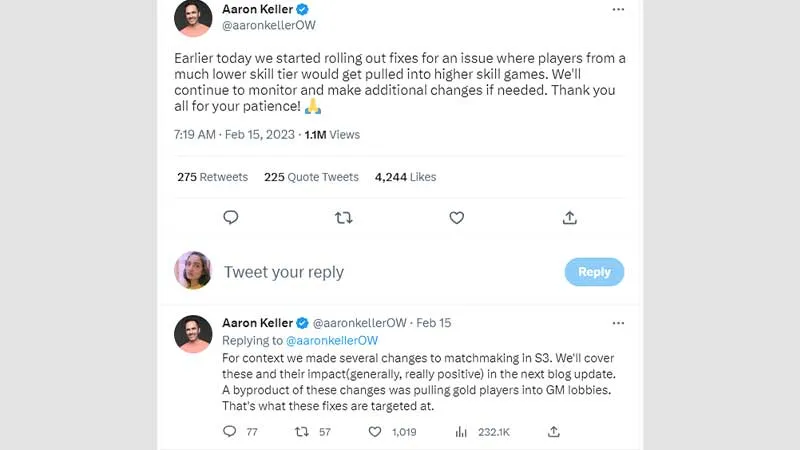Open the three-dot menu on main tweet
800x450 pixels.
[618, 9]
